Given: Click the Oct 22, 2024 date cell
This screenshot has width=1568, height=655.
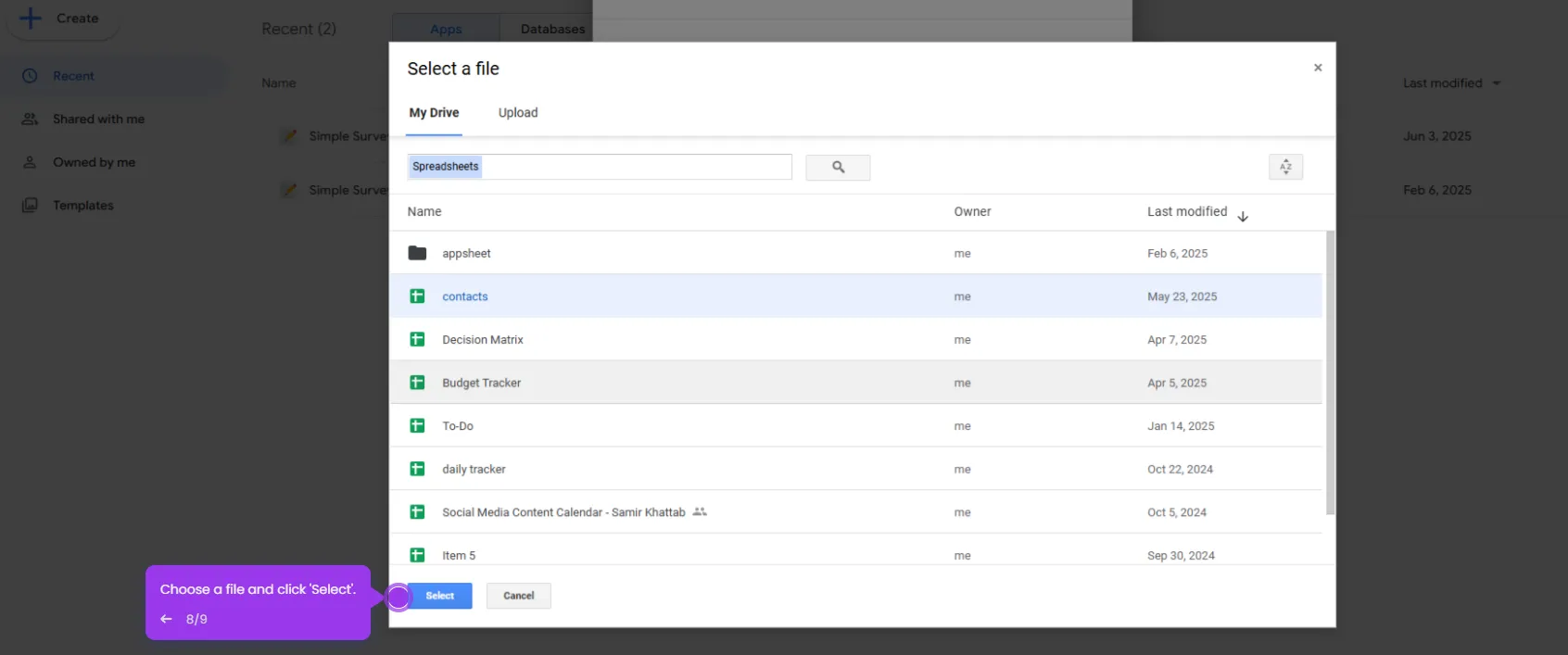Looking at the screenshot, I should [x=1180, y=469].
